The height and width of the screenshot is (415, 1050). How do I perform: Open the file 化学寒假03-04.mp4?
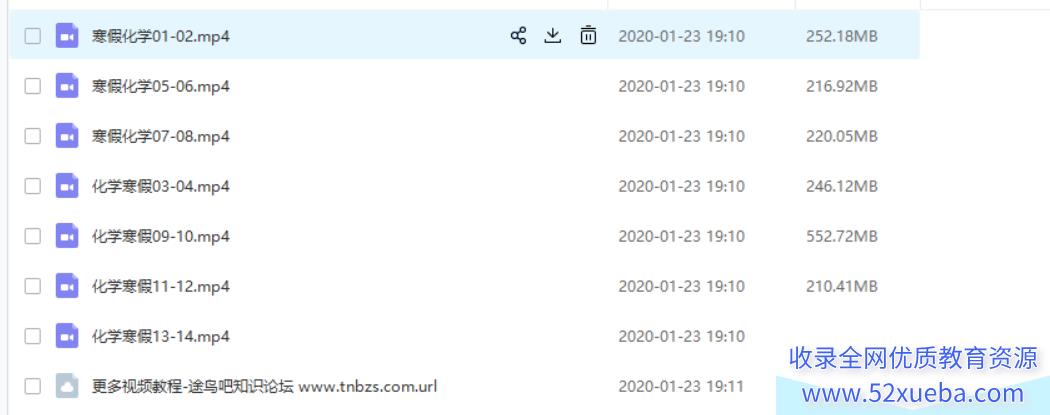pyautogui.click(x=161, y=186)
